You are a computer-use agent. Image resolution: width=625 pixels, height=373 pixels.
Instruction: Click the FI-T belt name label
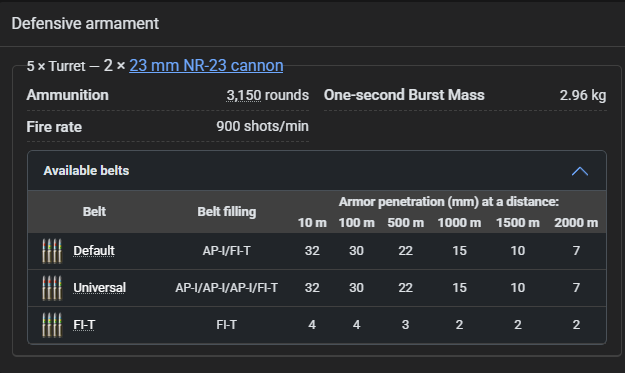(x=84, y=325)
